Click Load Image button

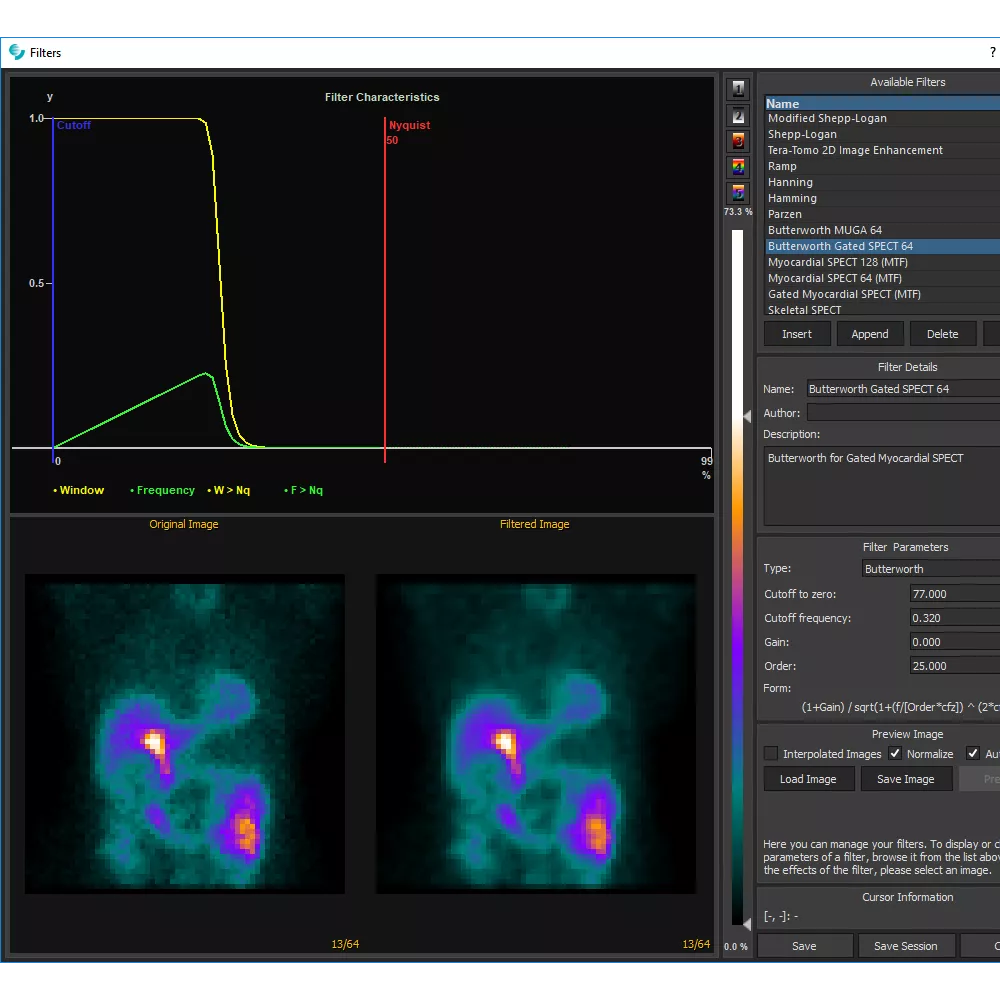[x=809, y=779]
